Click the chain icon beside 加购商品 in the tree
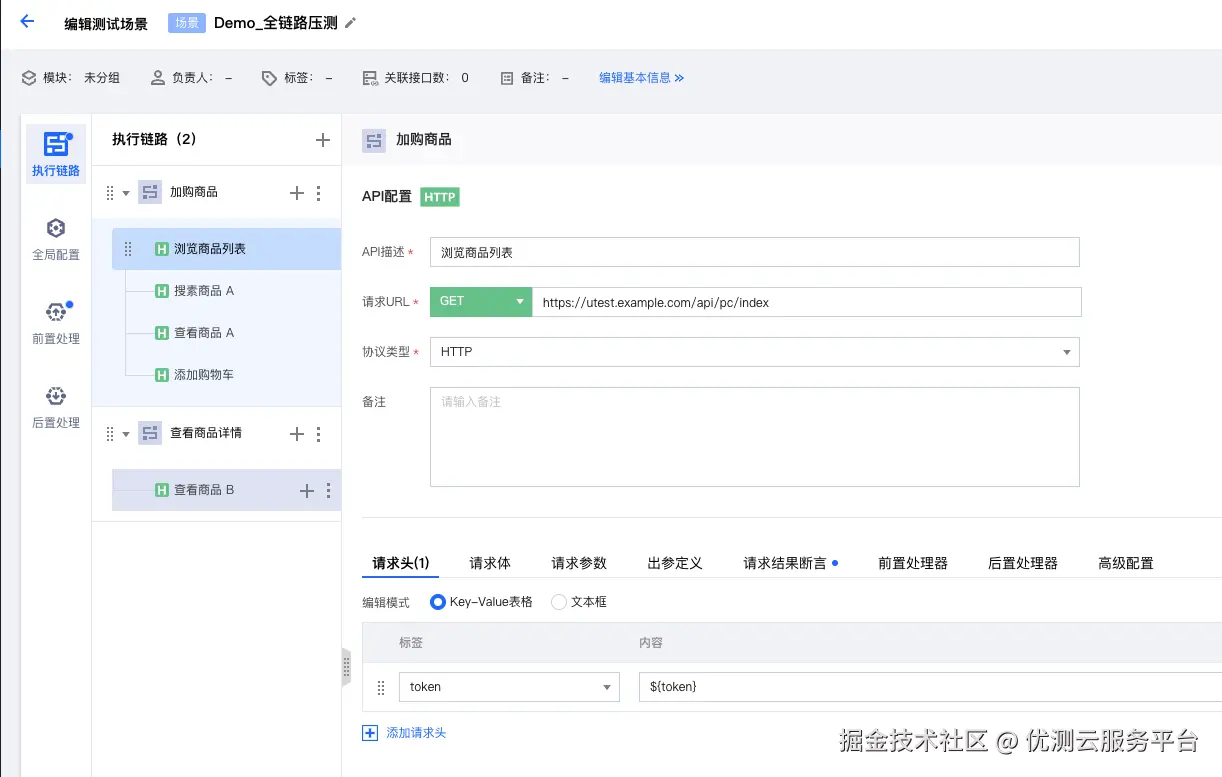Viewport: 1222px width, 777px height. 150,192
